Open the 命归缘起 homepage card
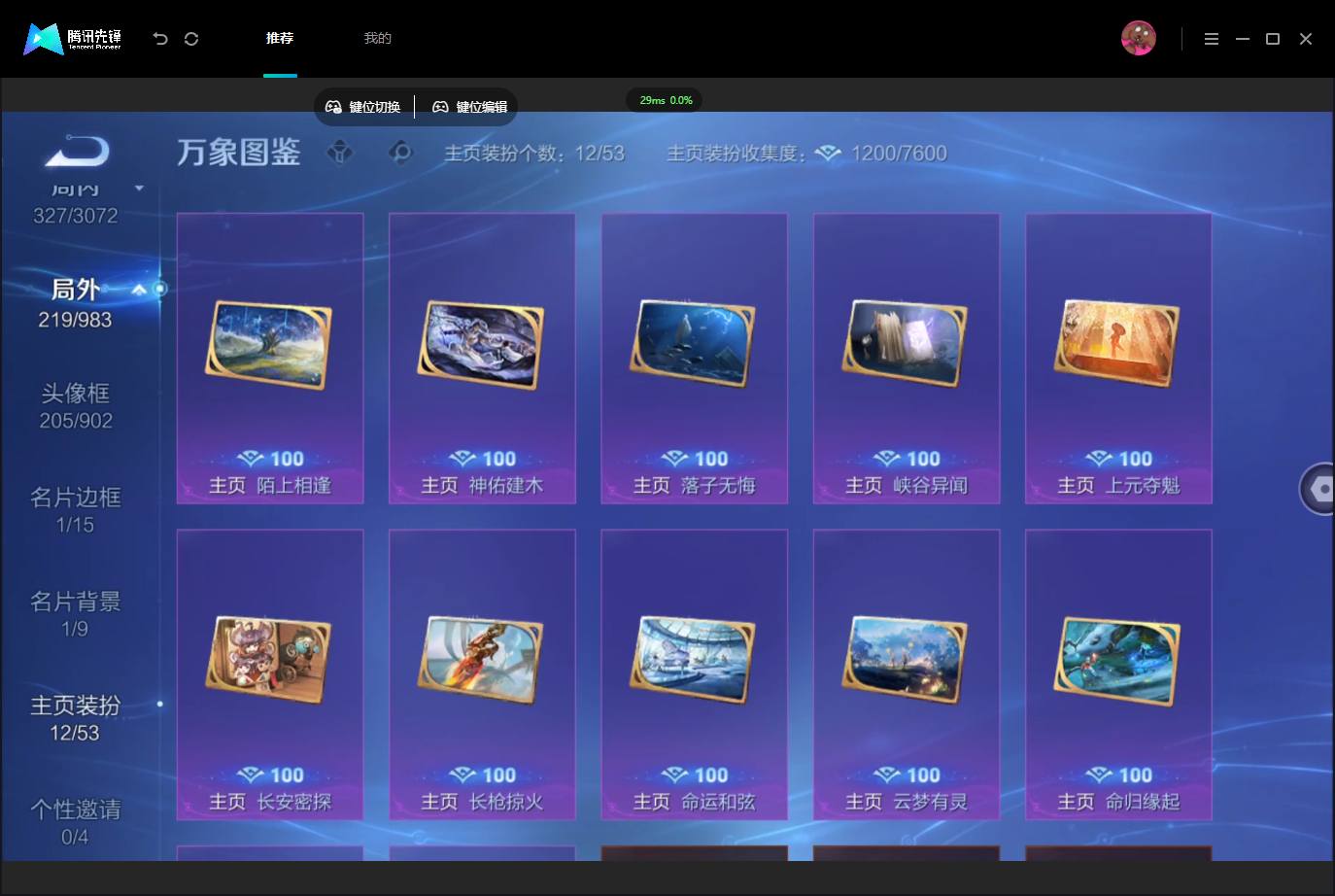The image size is (1335, 896). 1118,674
